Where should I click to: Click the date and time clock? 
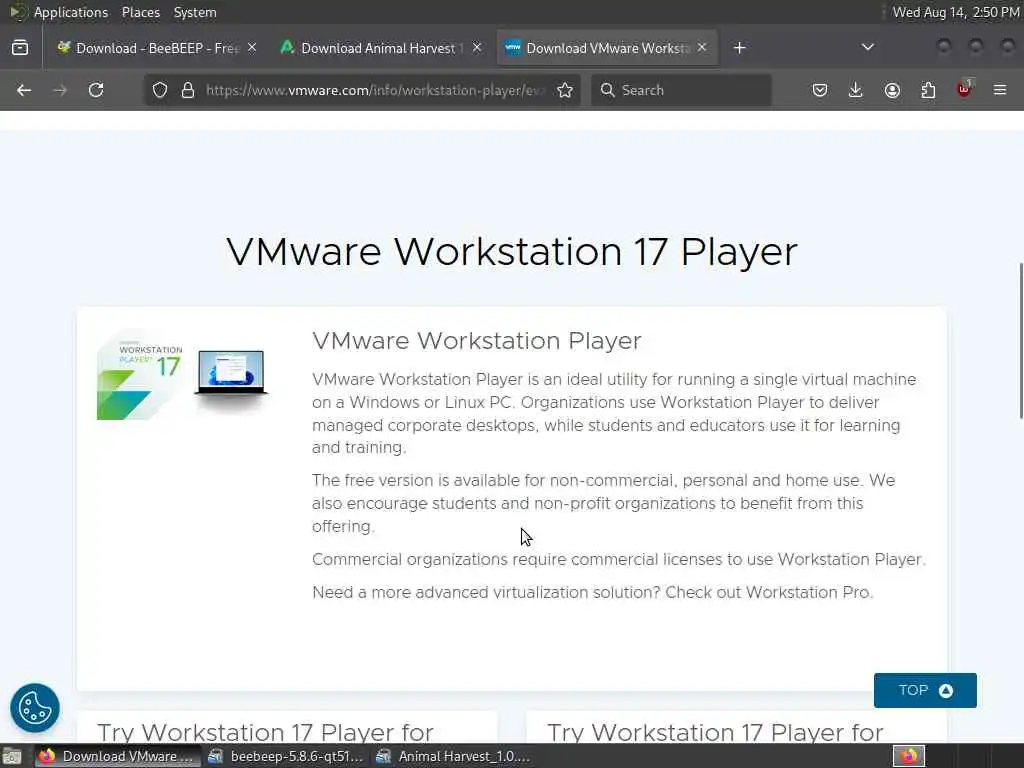coord(955,12)
